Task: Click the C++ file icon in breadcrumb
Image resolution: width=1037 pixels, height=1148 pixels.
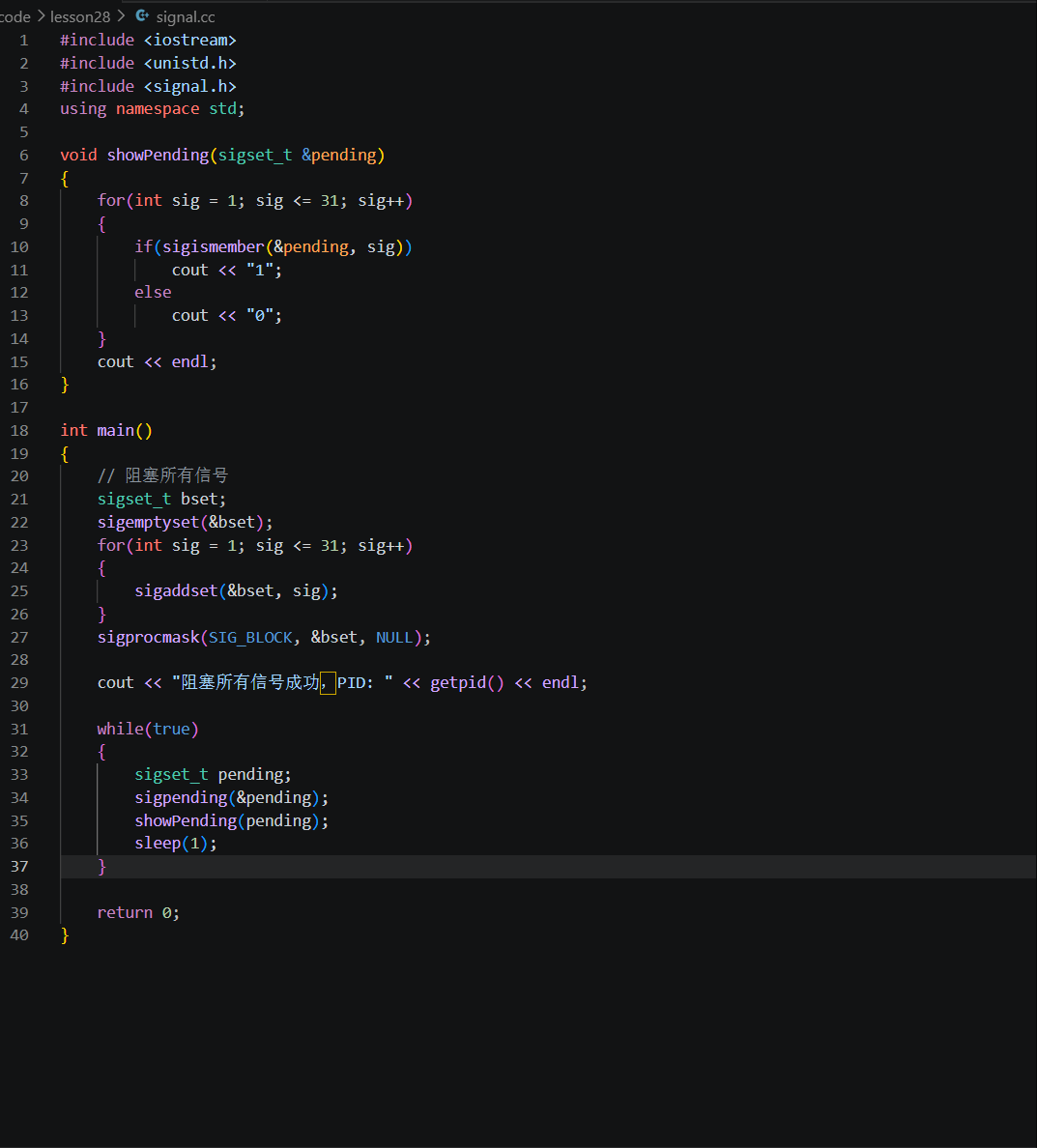Action: [142, 16]
